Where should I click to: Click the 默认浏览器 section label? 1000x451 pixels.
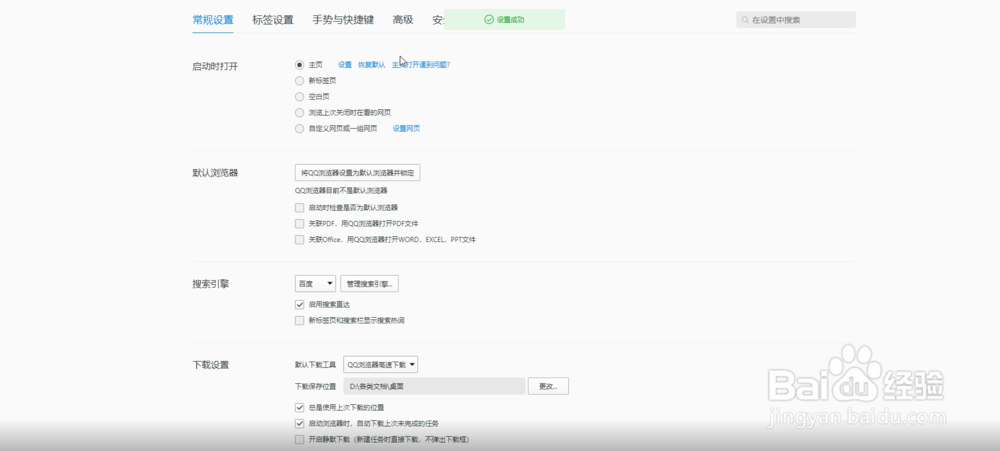coord(215,173)
